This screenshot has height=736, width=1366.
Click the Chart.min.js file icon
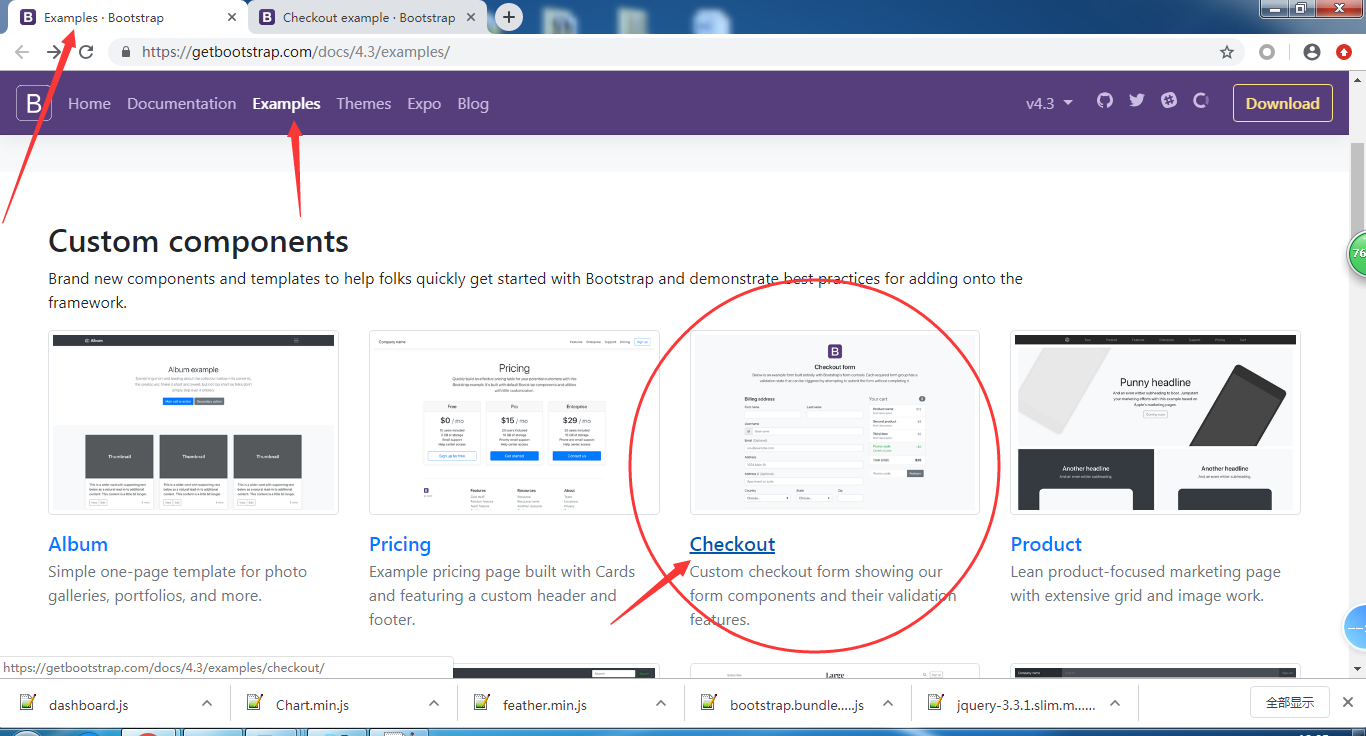[255, 703]
